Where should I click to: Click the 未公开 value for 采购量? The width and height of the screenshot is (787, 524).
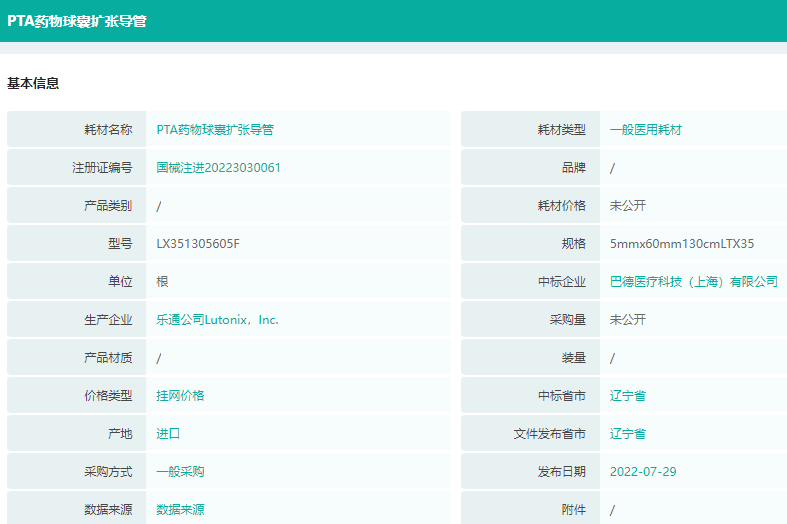[627, 320]
